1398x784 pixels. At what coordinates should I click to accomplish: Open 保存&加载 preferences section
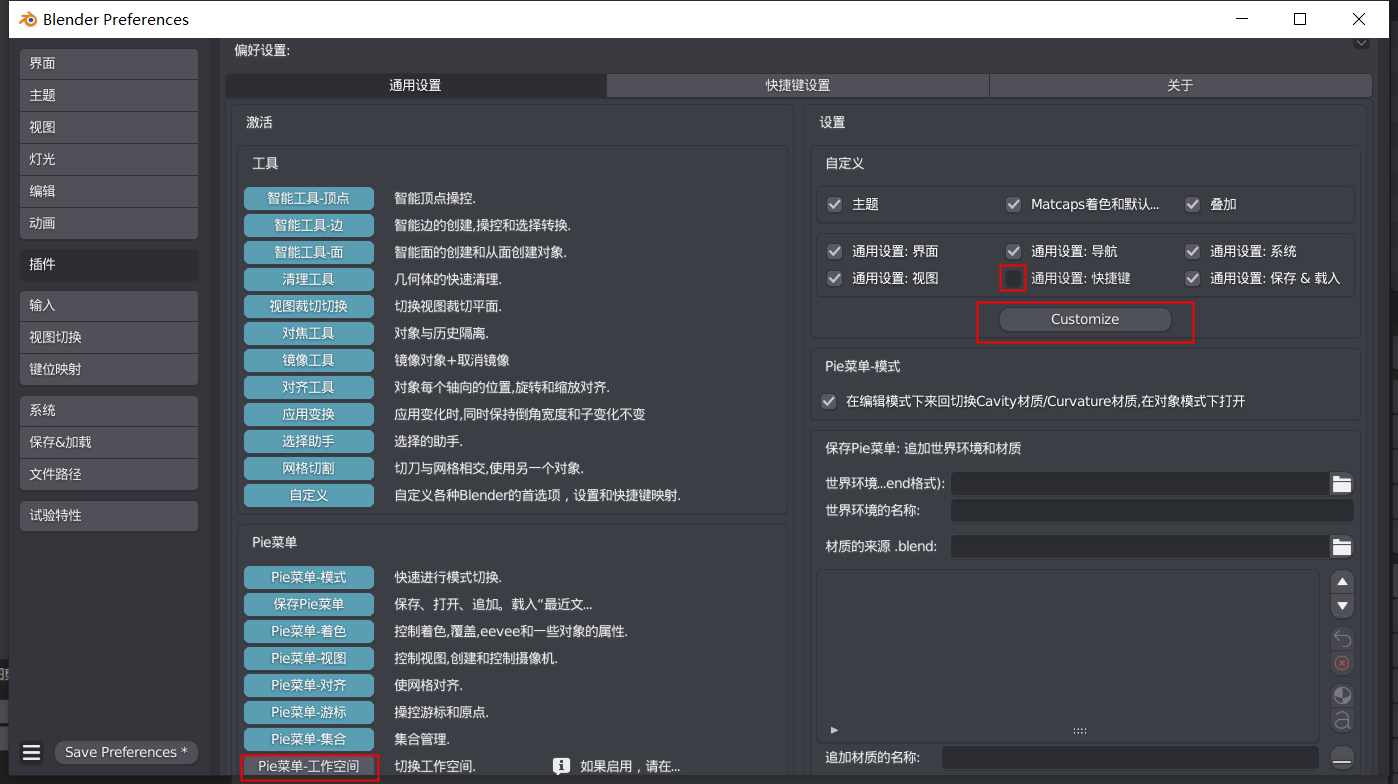pos(108,442)
